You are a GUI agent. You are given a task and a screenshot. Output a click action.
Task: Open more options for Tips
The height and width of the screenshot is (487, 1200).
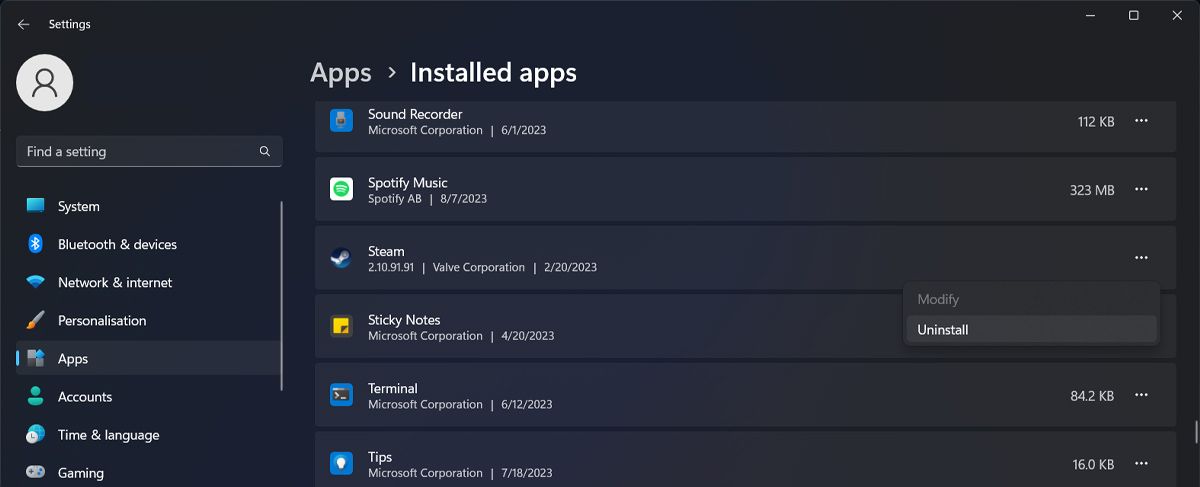point(1141,463)
